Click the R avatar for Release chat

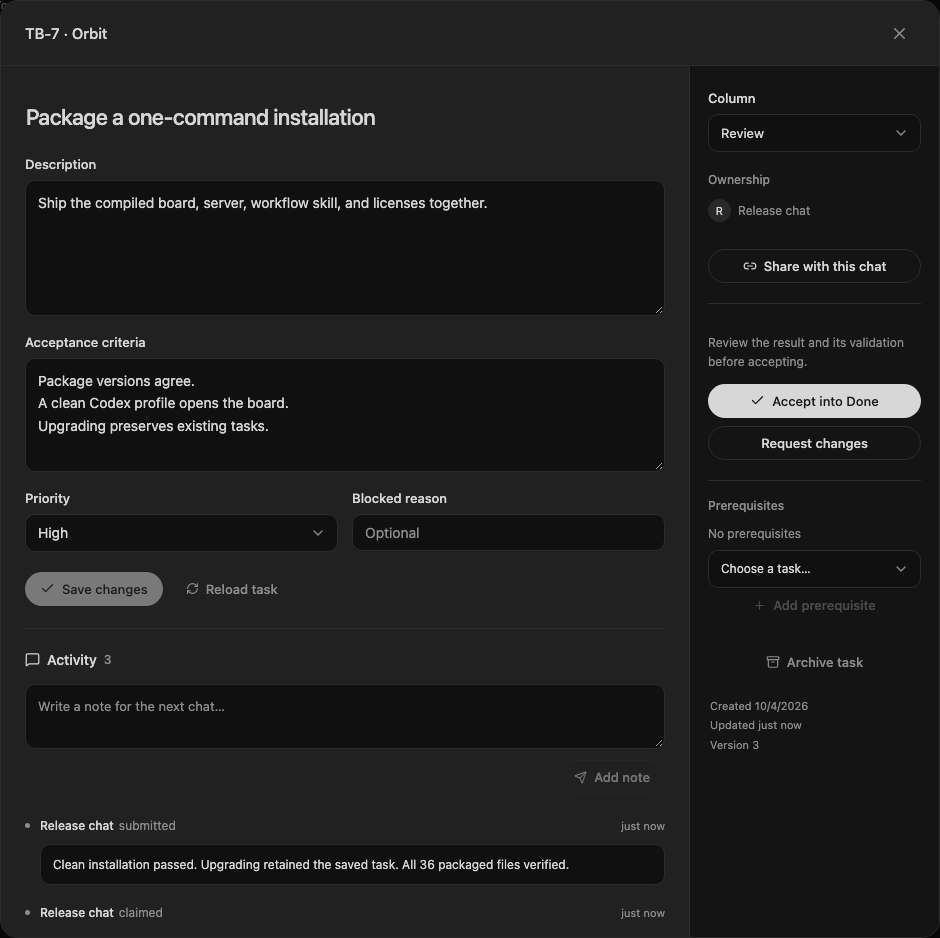[719, 211]
